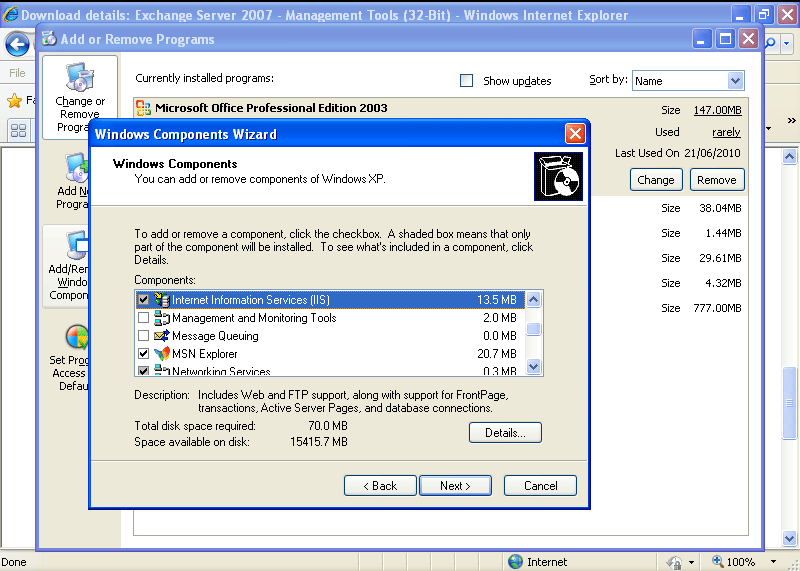Click components list scroll up arrow
The image size is (800, 571).
point(533,300)
